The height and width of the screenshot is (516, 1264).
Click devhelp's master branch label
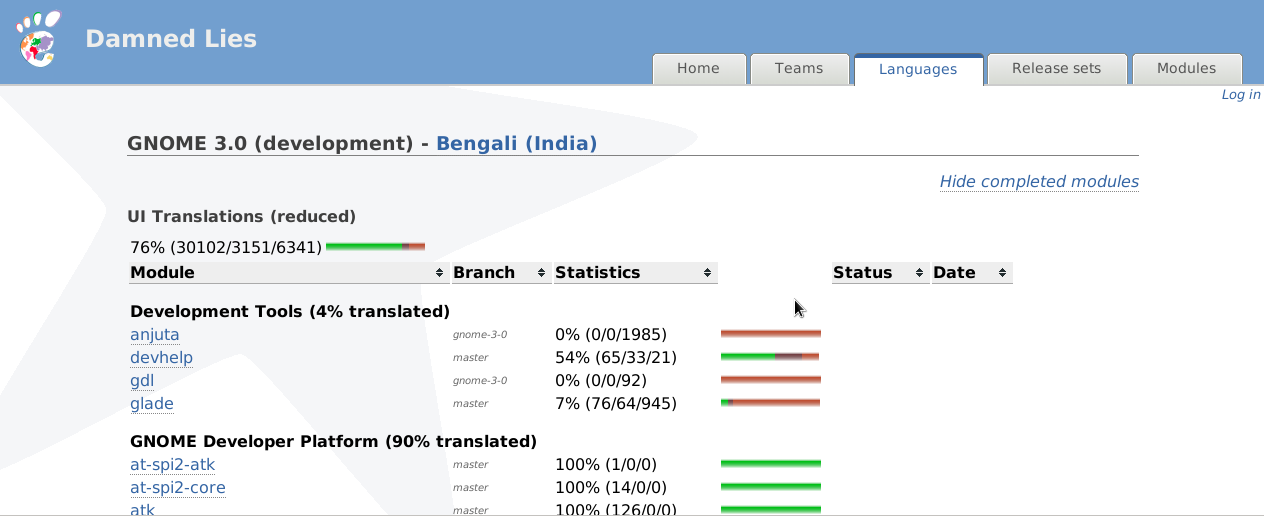click(470, 358)
